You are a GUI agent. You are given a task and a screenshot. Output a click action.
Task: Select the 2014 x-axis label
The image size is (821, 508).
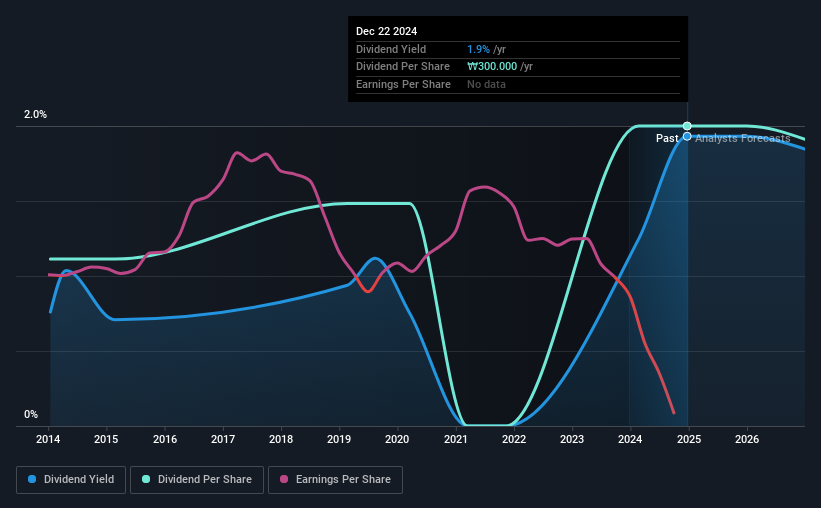click(48, 439)
